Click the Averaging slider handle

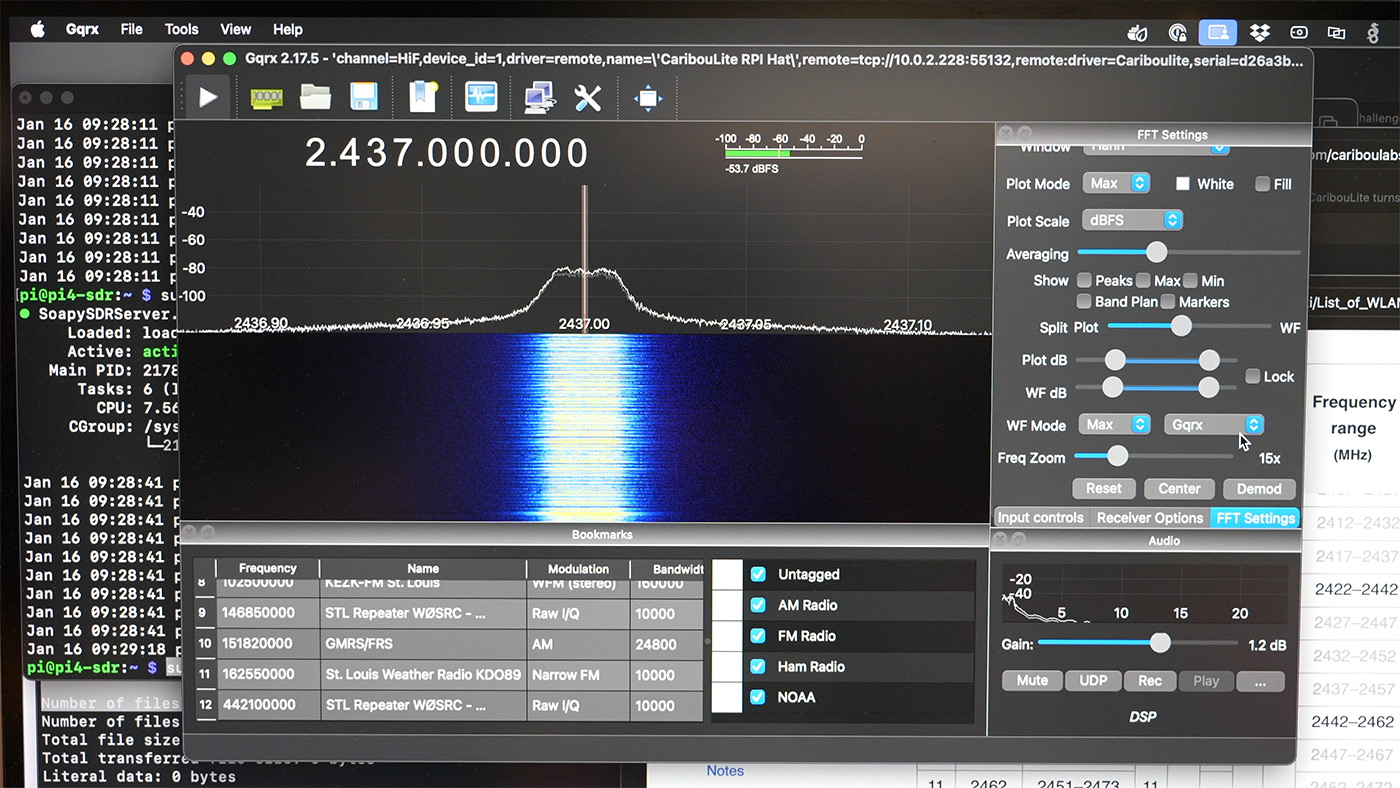coord(1156,252)
